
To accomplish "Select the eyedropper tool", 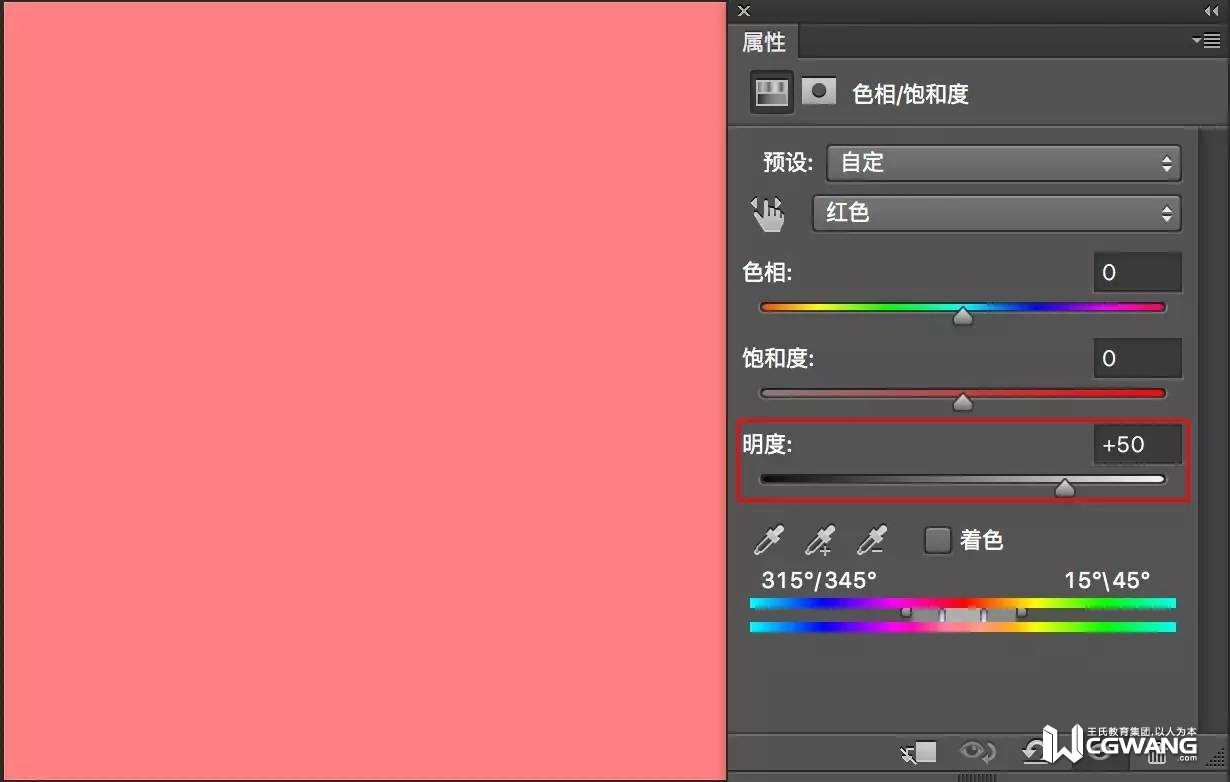I will click(x=768, y=540).
